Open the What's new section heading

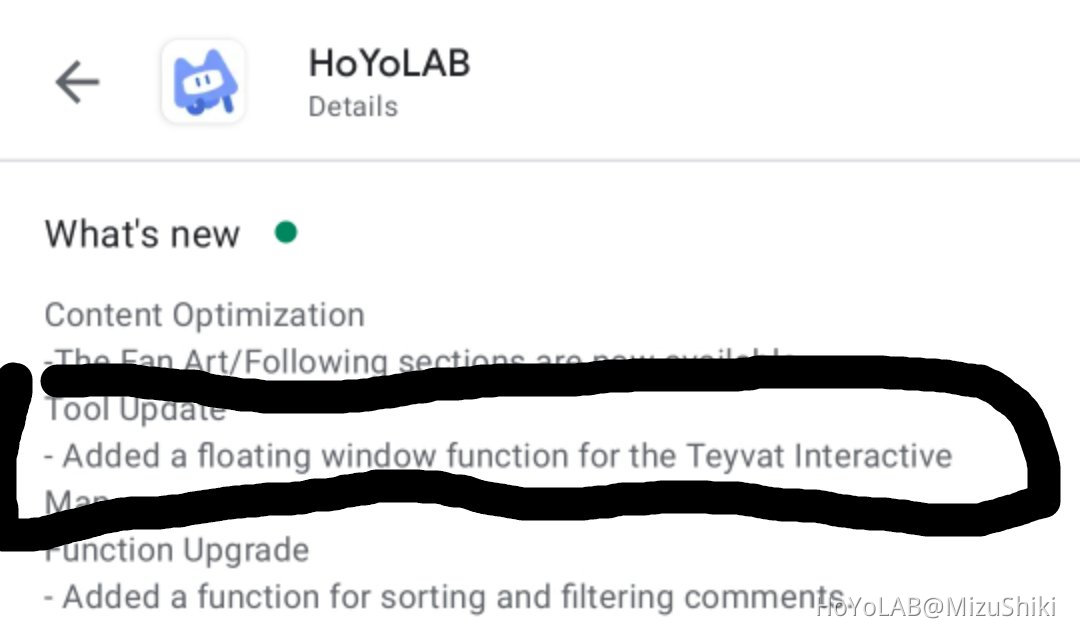140,233
